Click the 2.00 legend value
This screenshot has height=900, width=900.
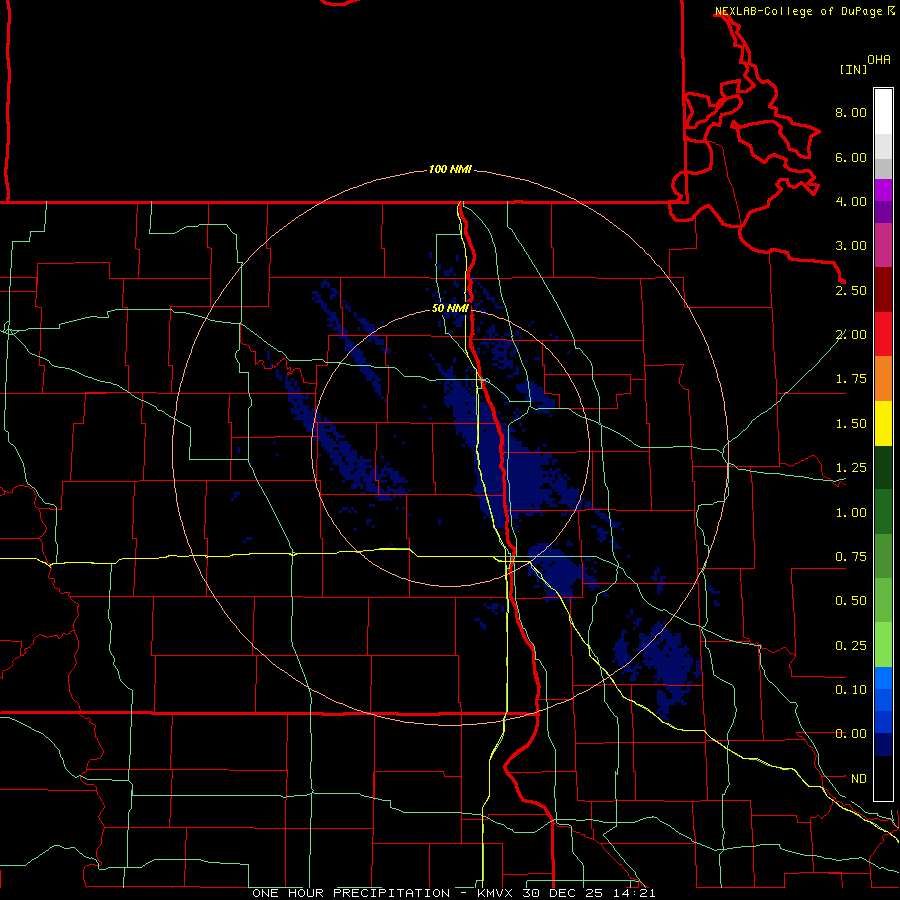pos(851,335)
